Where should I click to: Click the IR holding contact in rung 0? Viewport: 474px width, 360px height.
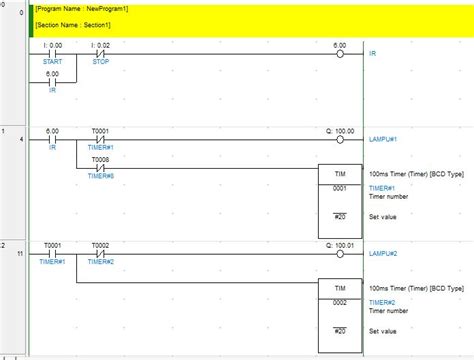coord(52,82)
